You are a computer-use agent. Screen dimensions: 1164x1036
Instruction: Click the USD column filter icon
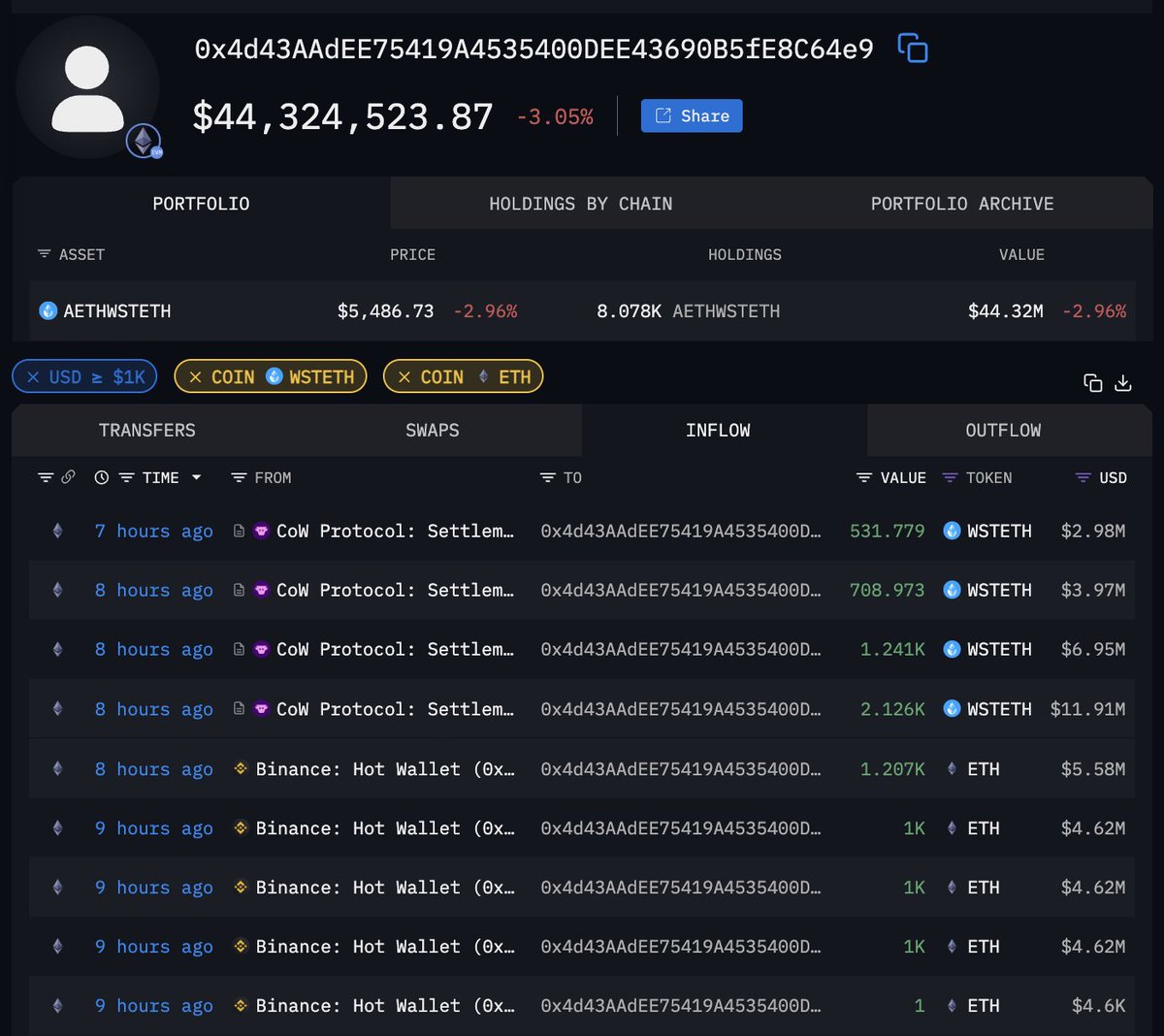(1083, 478)
